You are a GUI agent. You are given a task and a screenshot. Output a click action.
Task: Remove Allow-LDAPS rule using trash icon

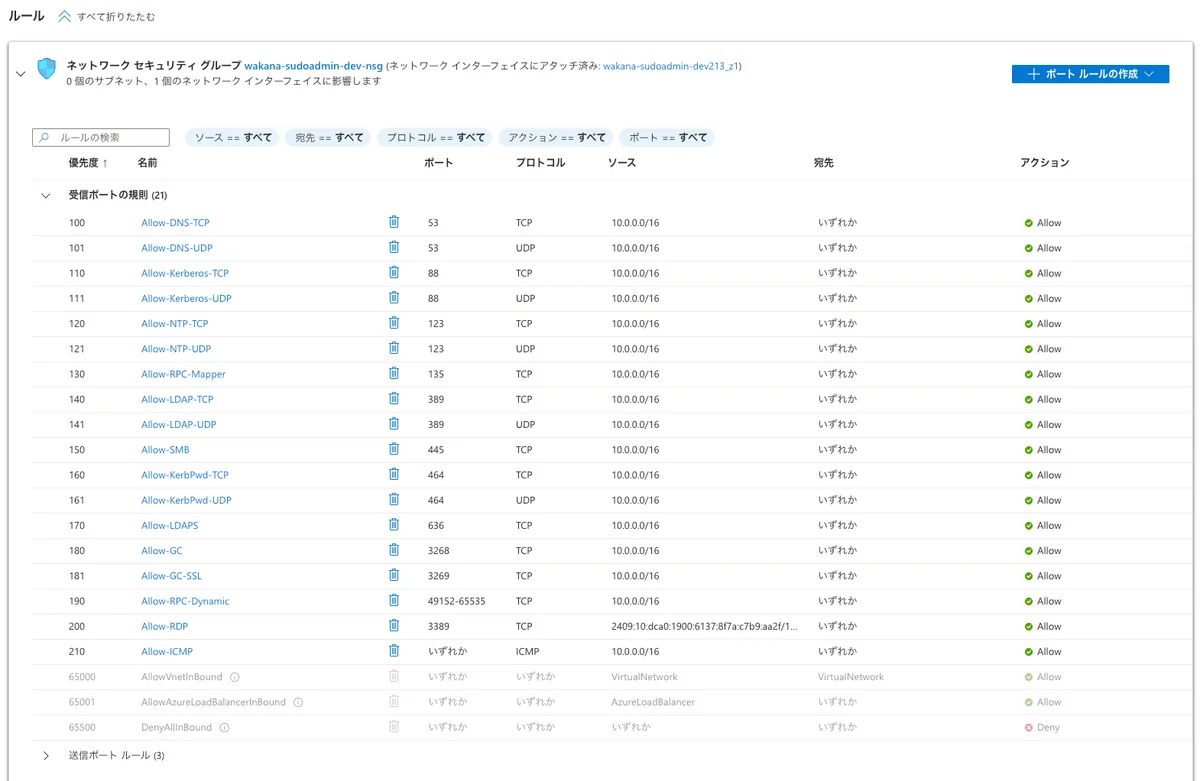pos(394,525)
